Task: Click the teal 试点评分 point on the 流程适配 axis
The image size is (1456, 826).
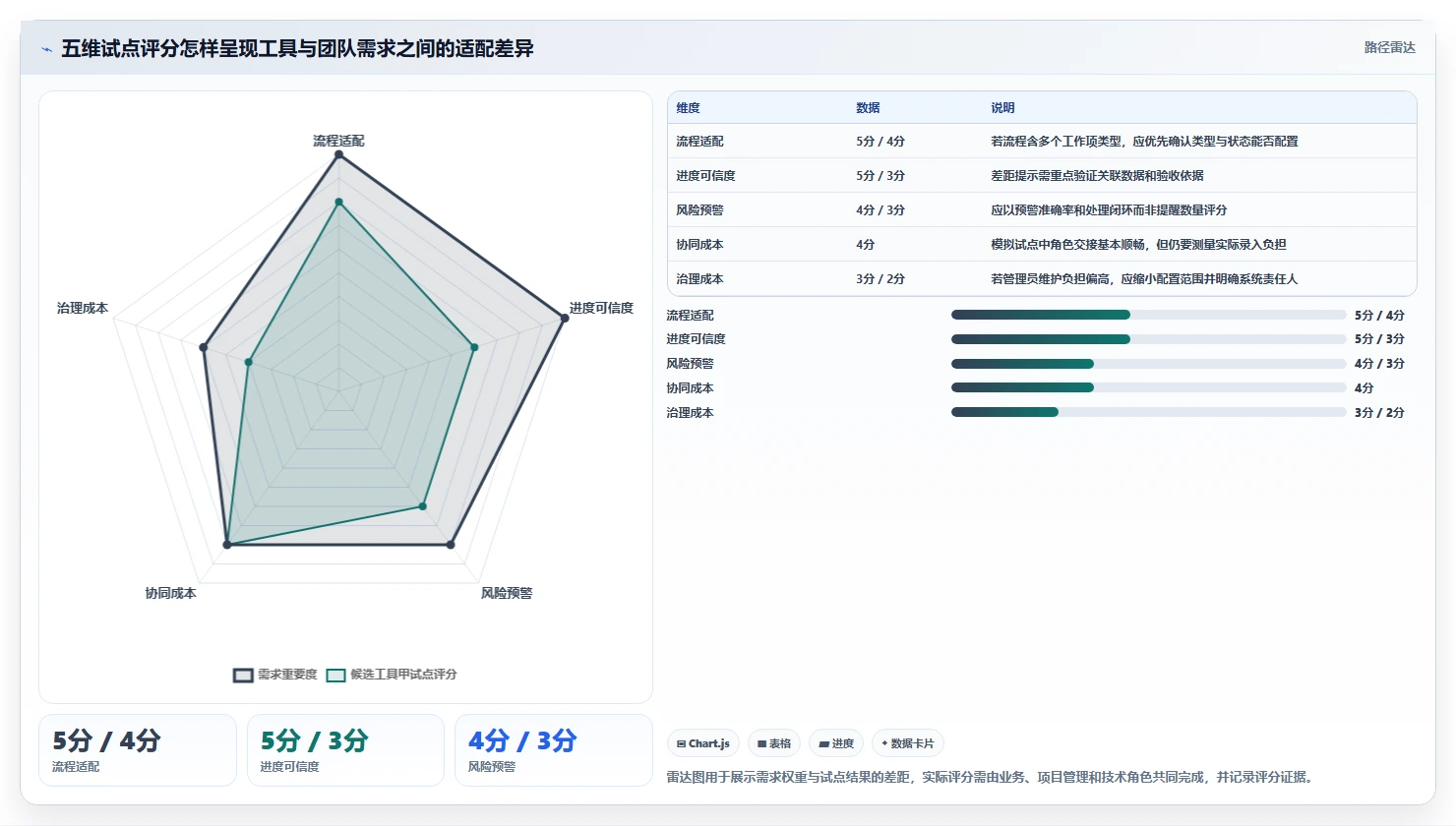Action: point(338,202)
